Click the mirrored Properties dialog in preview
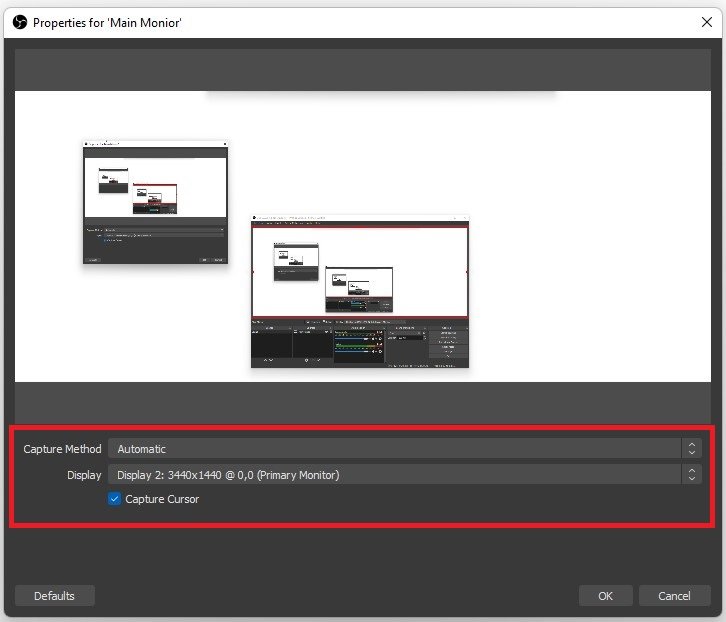The image size is (726, 622). pyautogui.click(x=154, y=202)
